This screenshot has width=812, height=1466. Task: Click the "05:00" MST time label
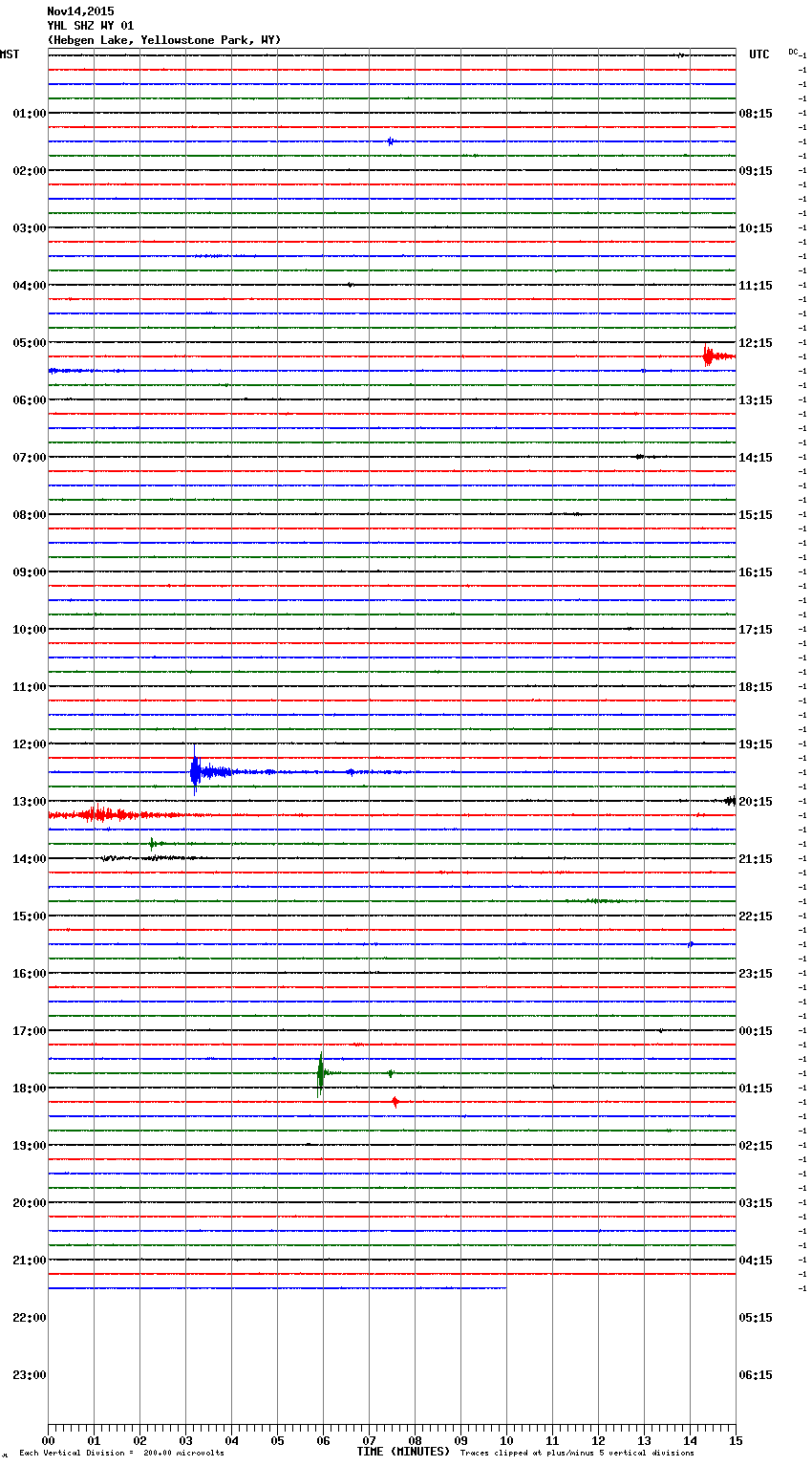(29, 343)
